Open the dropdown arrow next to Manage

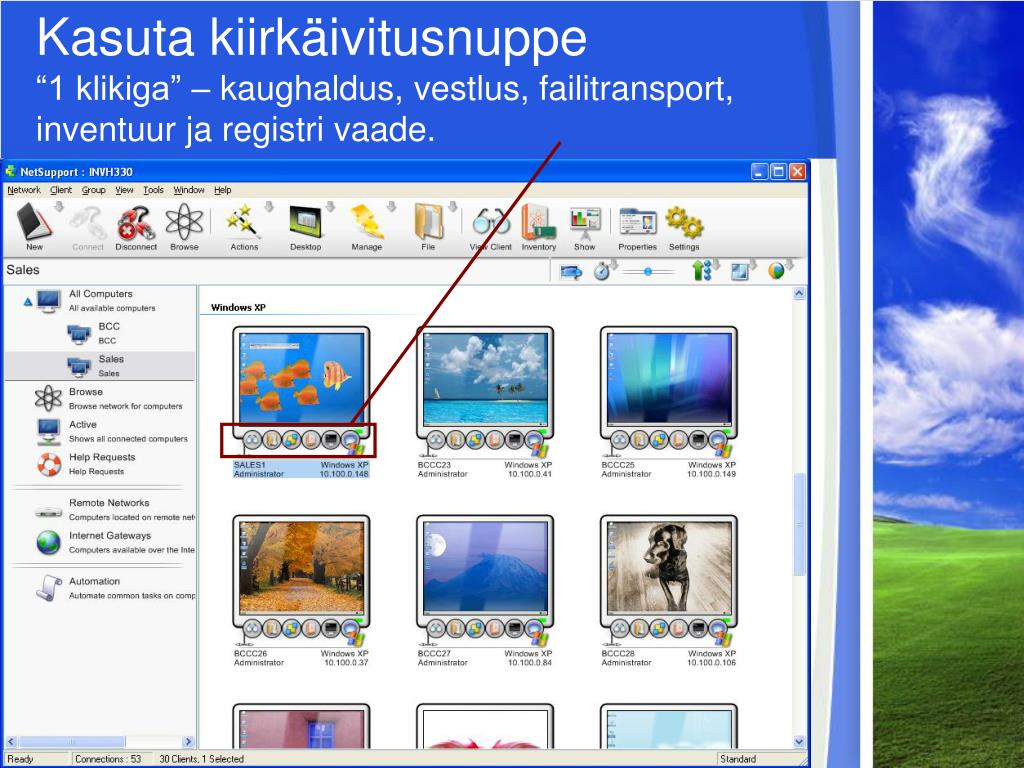[391, 207]
